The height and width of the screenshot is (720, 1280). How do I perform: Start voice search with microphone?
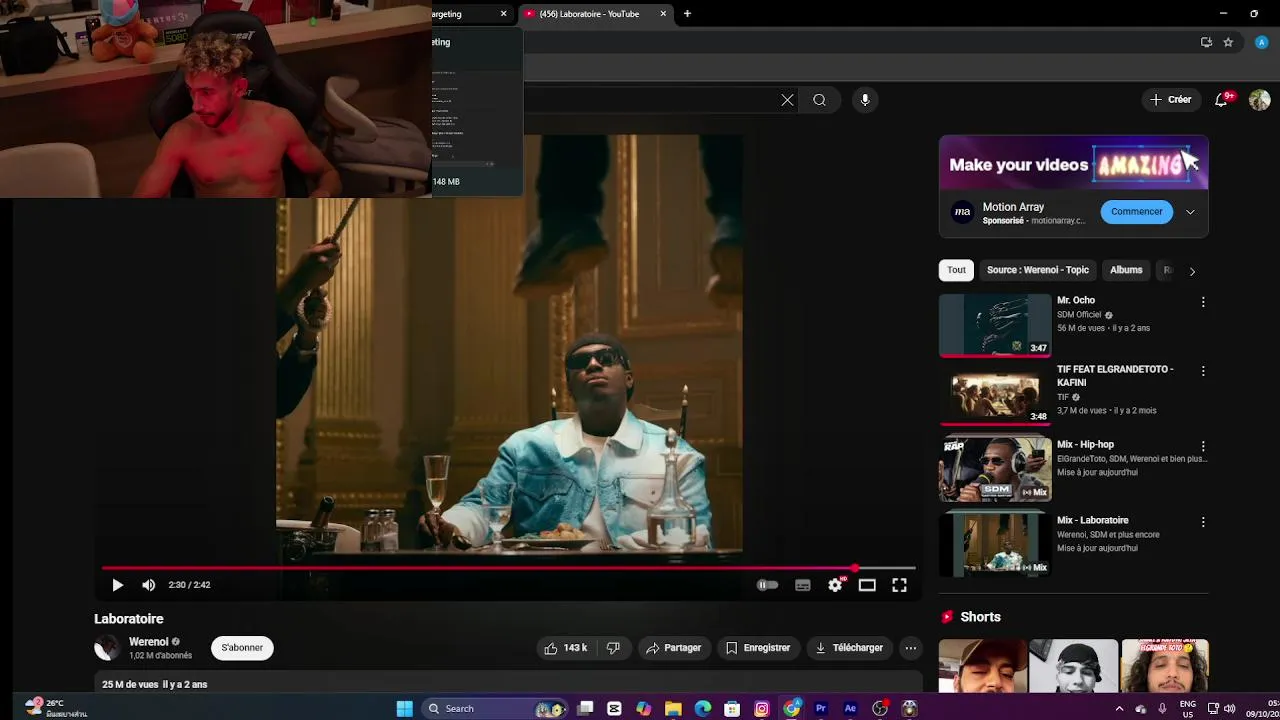point(865,100)
